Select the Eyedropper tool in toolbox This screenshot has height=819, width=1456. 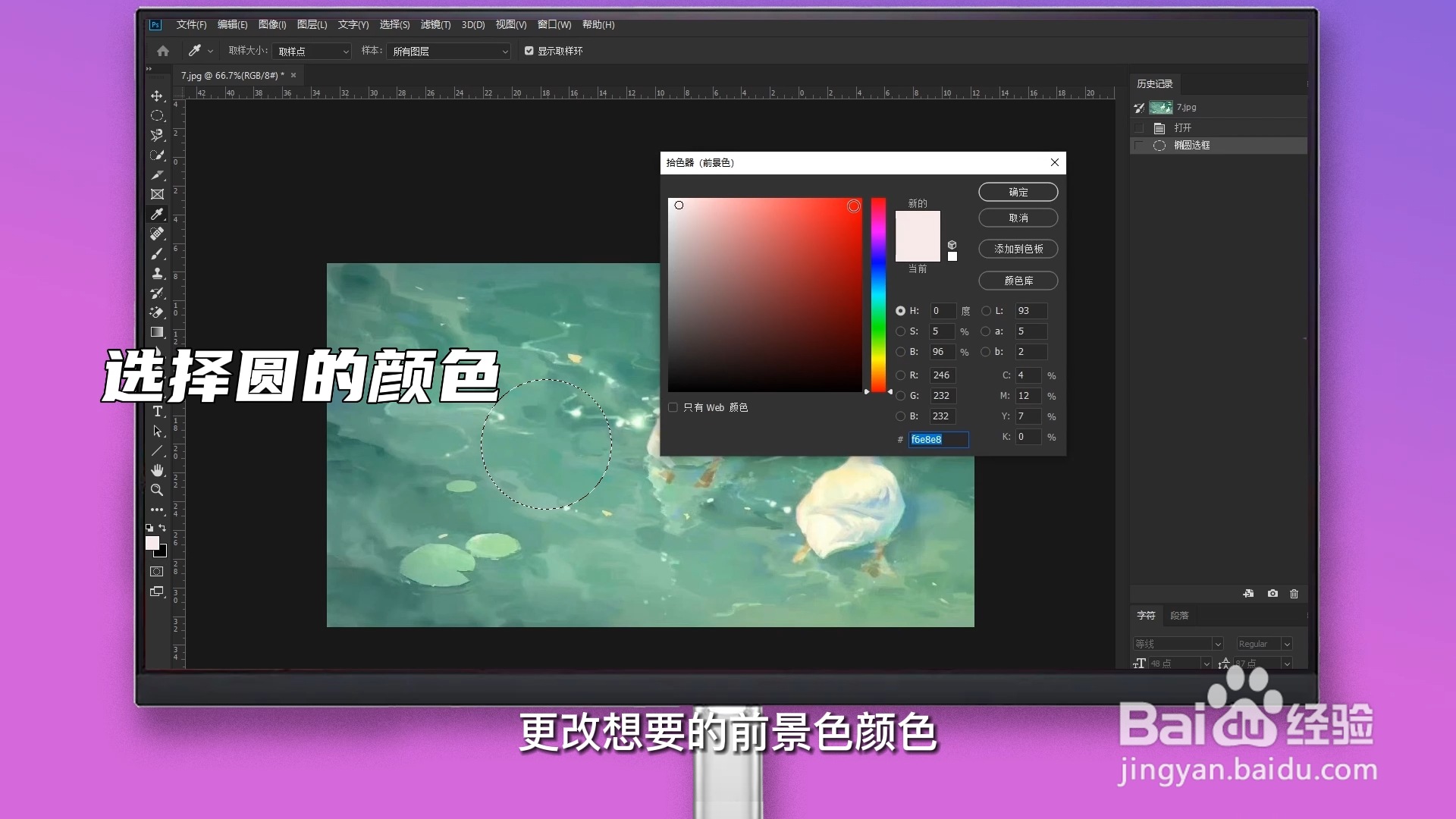[157, 215]
